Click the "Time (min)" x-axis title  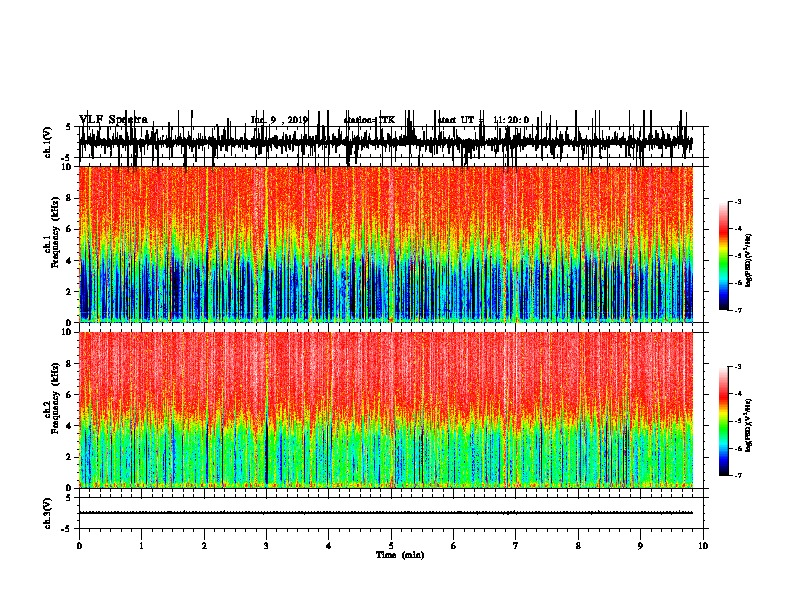coord(400,555)
